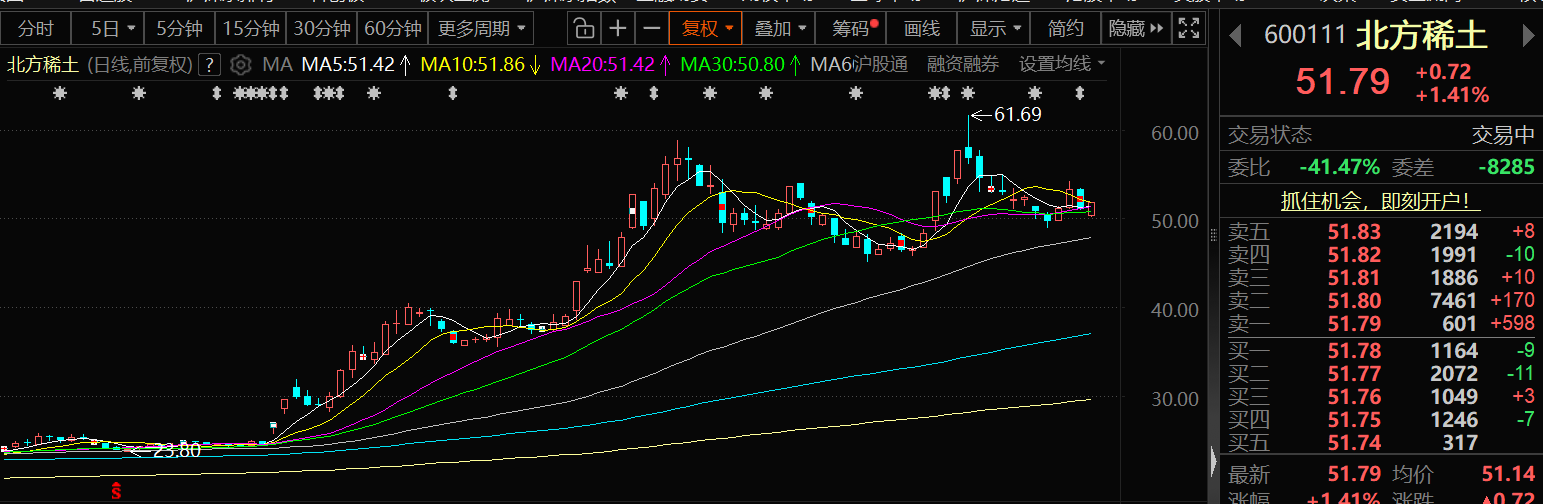This screenshot has width=1543, height=504.
Task: Switch to the 分时 tab
Action: pos(36,28)
